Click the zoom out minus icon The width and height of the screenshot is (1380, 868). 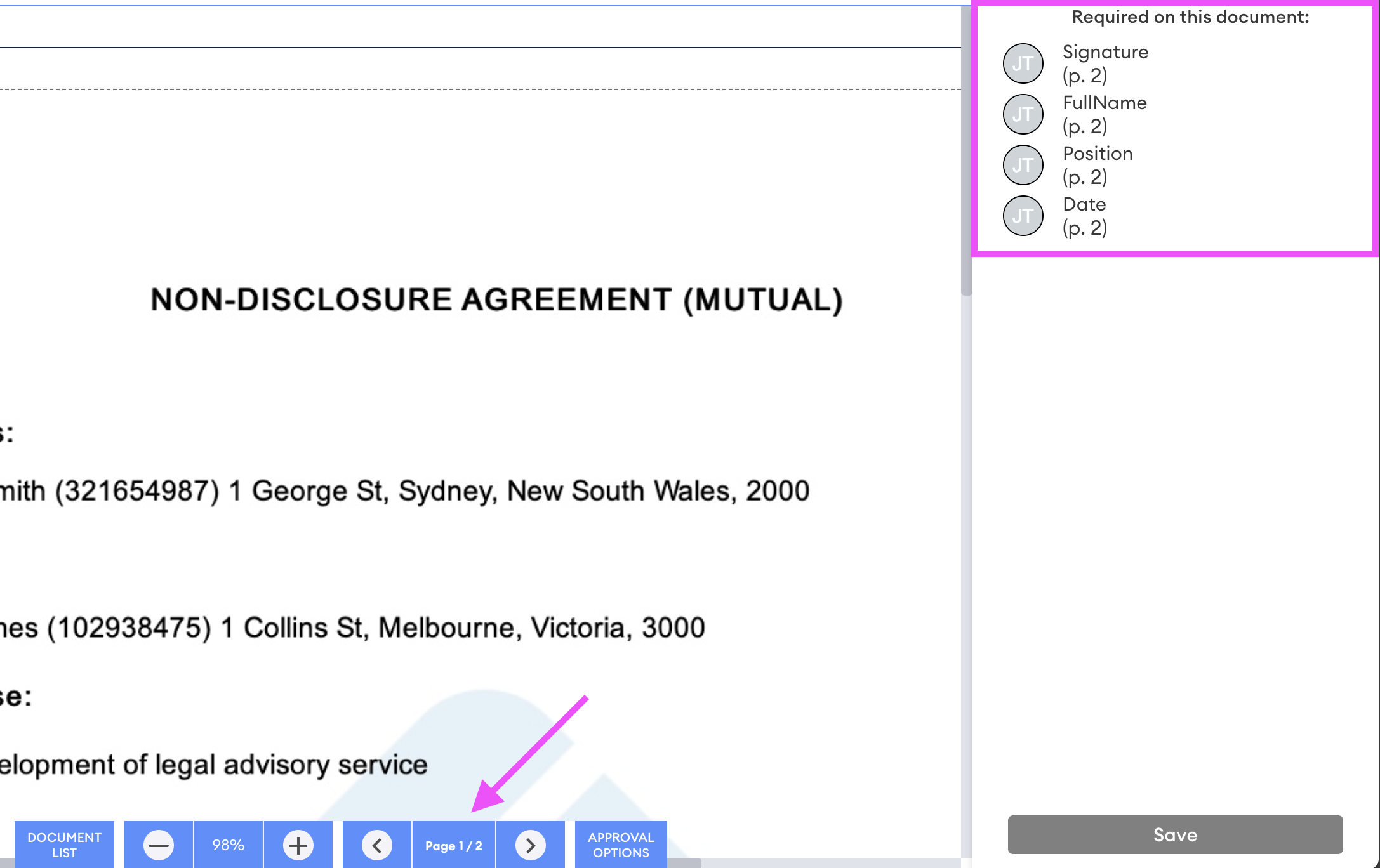click(159, 845)
